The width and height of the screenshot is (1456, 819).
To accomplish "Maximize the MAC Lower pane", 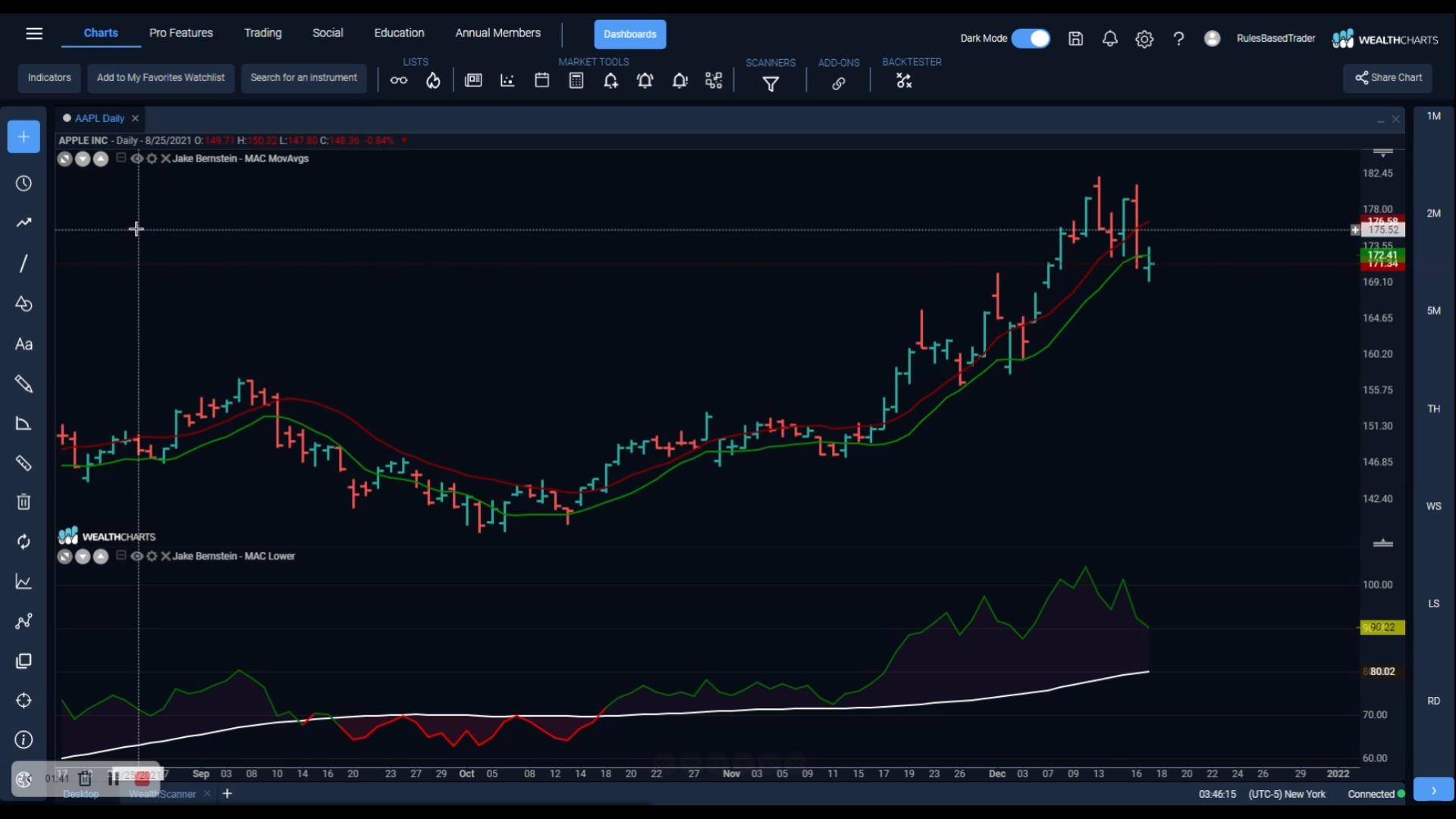I will (x=64, y=557).
